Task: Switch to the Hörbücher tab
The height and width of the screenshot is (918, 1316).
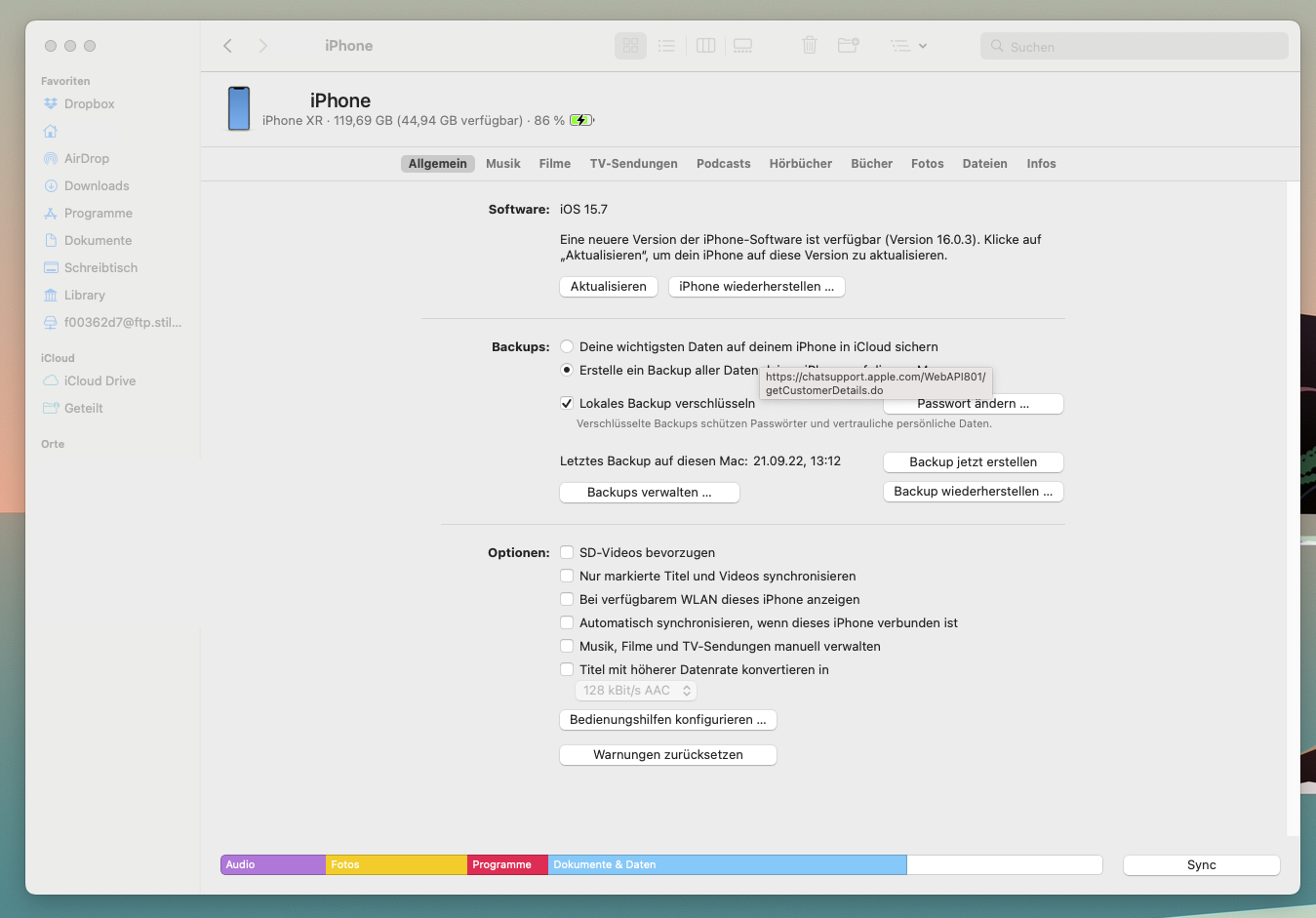Action: 801,164
